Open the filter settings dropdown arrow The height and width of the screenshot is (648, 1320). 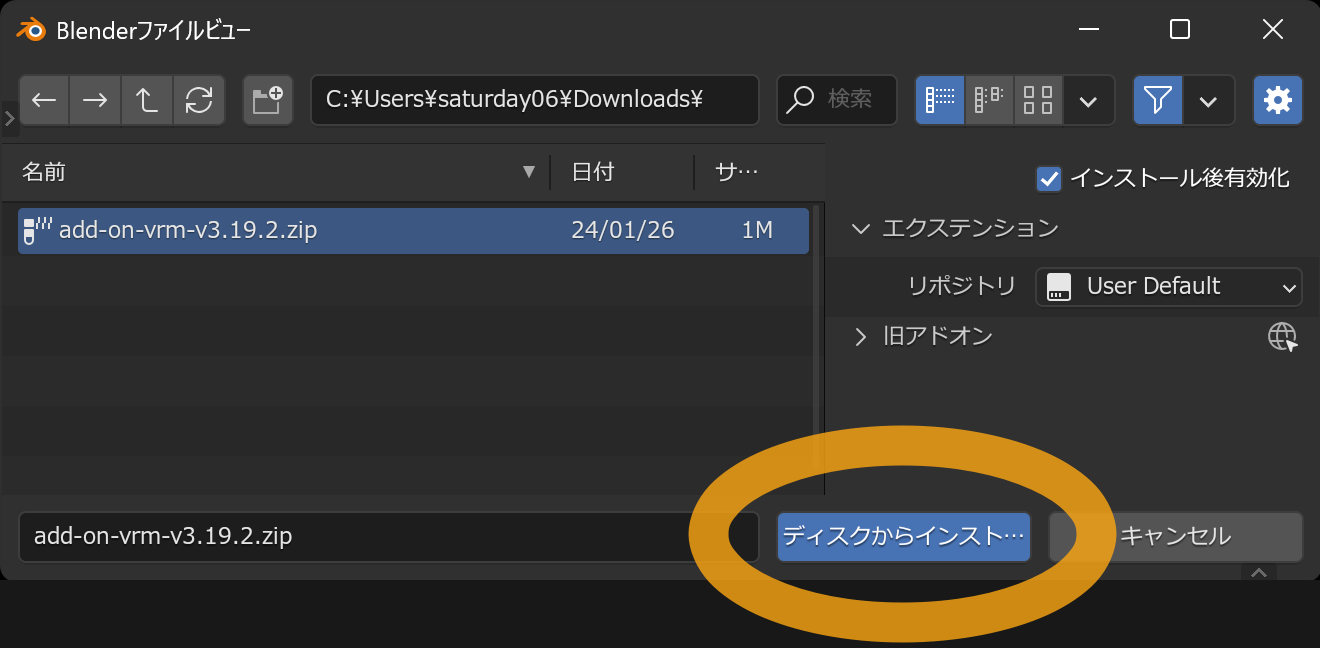click(x=1208, y=100)
